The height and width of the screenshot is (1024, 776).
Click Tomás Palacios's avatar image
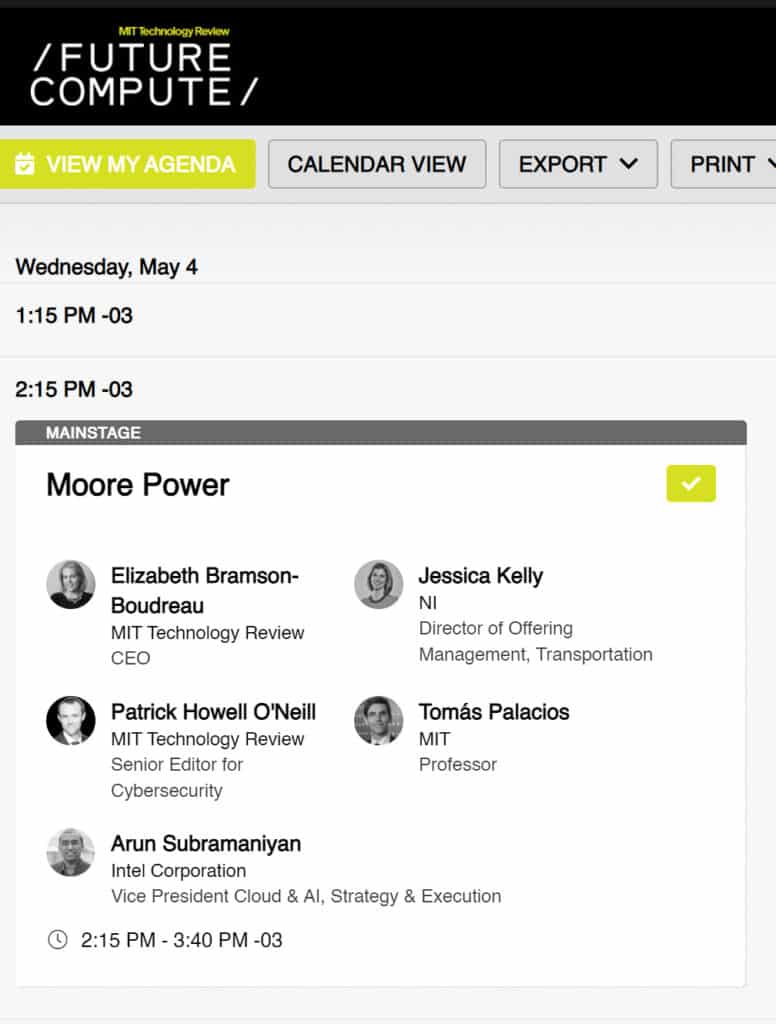click(379, 720)
